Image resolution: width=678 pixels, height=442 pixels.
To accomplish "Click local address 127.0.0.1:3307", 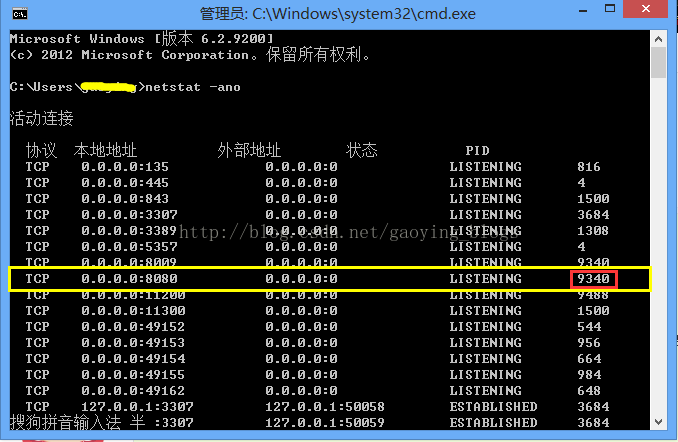I will (137, 407).
